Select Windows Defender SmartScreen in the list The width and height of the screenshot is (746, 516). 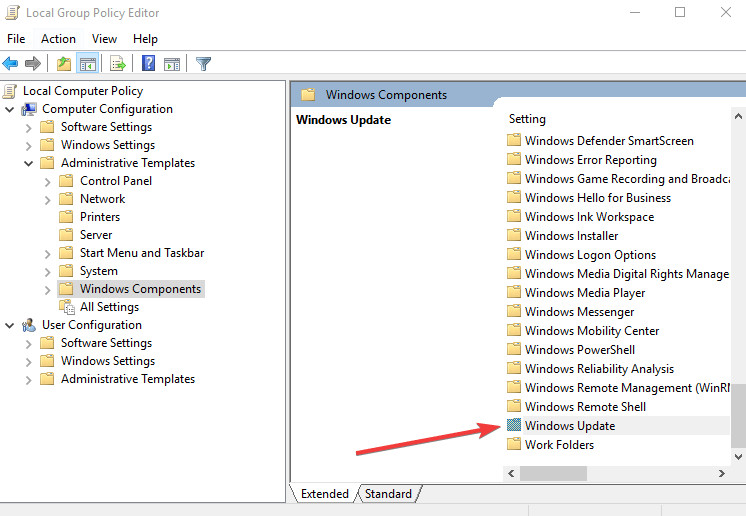coord(609,141)
